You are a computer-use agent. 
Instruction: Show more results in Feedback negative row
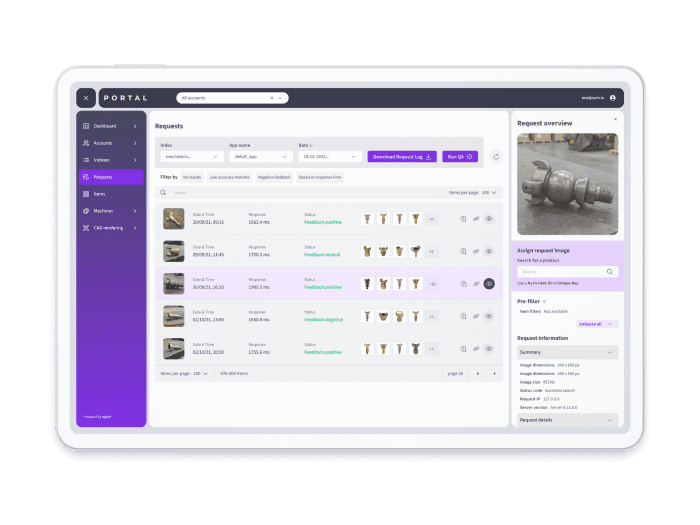(432, 317)
